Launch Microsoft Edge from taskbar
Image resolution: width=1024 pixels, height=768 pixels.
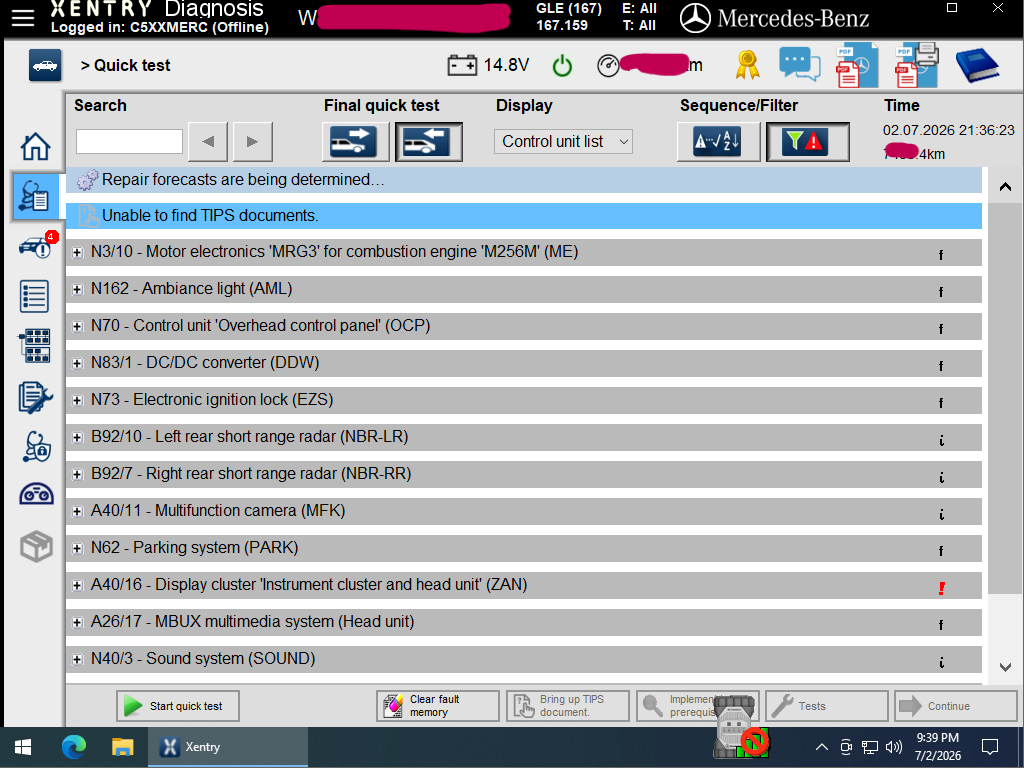pyautogui.click(x=74, y=747)
